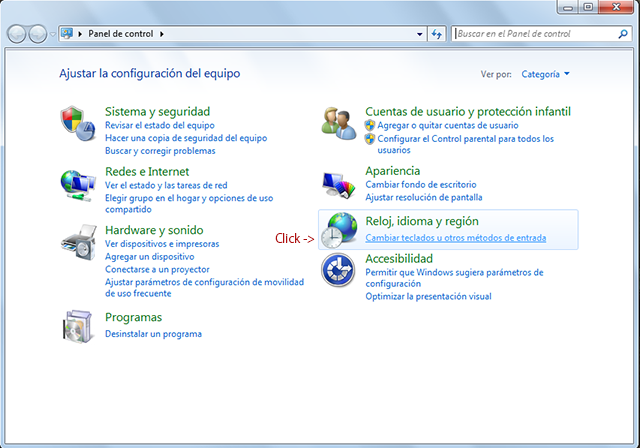Open the Programas heading
640x448 pixels.
pyautogui.click(x=133, y=317)
